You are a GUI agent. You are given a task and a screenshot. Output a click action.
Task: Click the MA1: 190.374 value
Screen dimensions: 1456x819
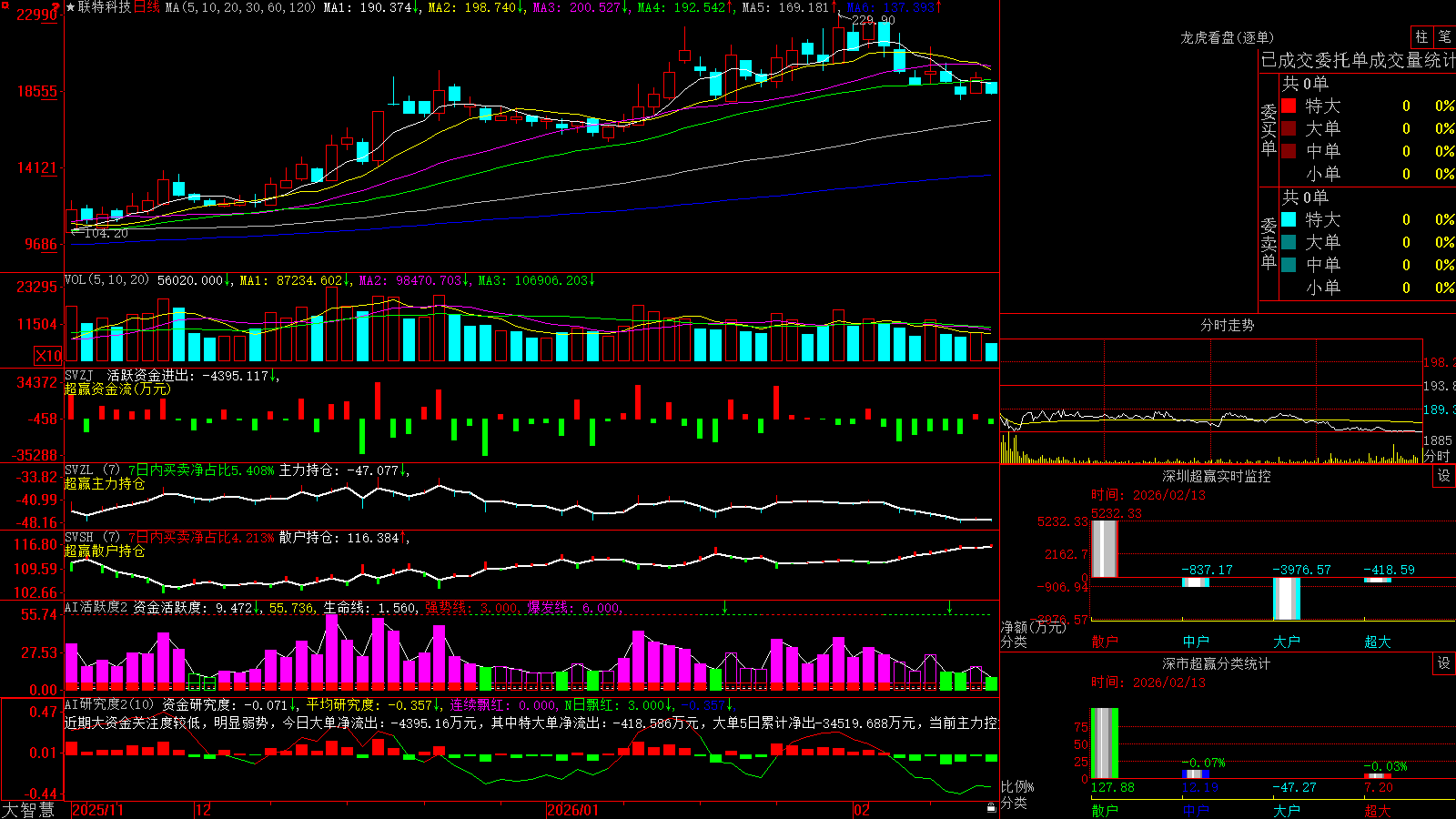click(x=369, y=7)
